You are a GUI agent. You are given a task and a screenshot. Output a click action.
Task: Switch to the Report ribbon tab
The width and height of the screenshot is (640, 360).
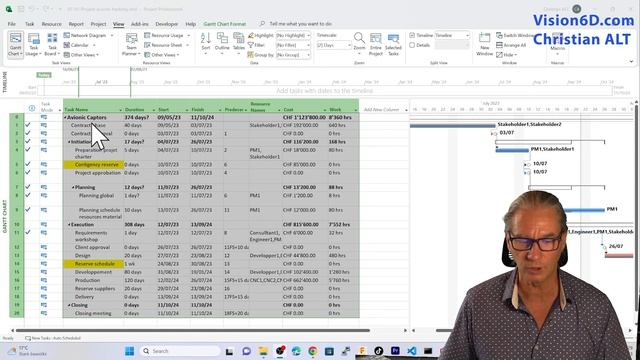coord(76,24)
